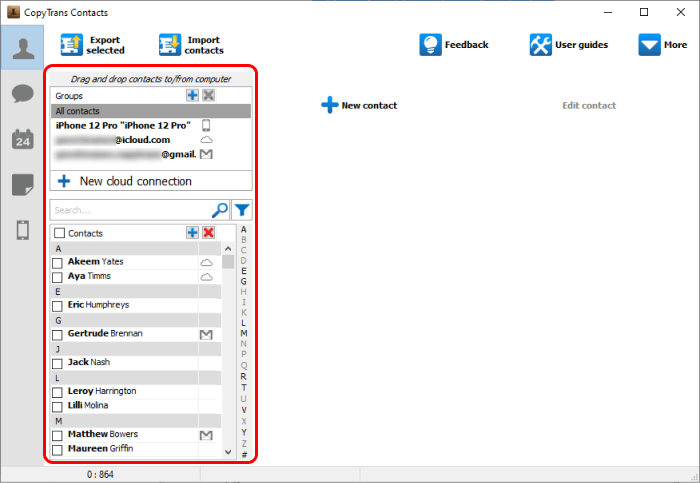Open the Notes sidebar icon
The image size is (700, 483).
[22, 185]
